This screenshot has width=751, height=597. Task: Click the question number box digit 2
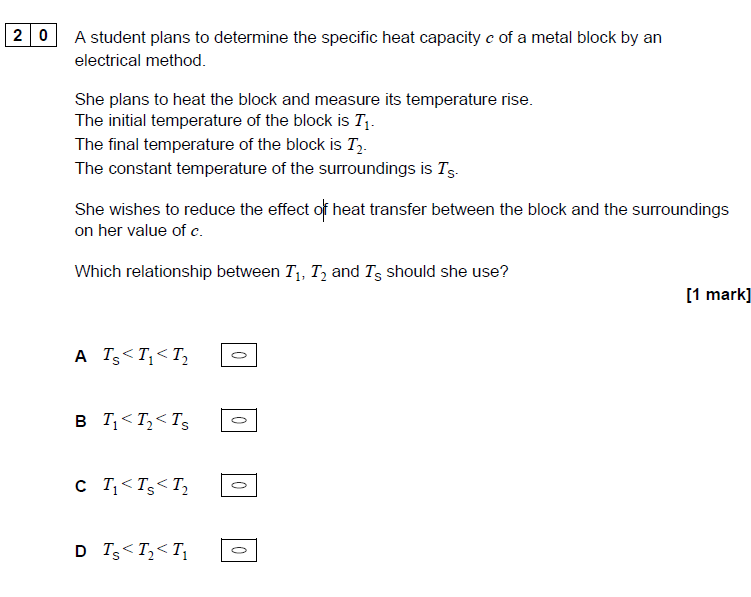pos(18,35)
